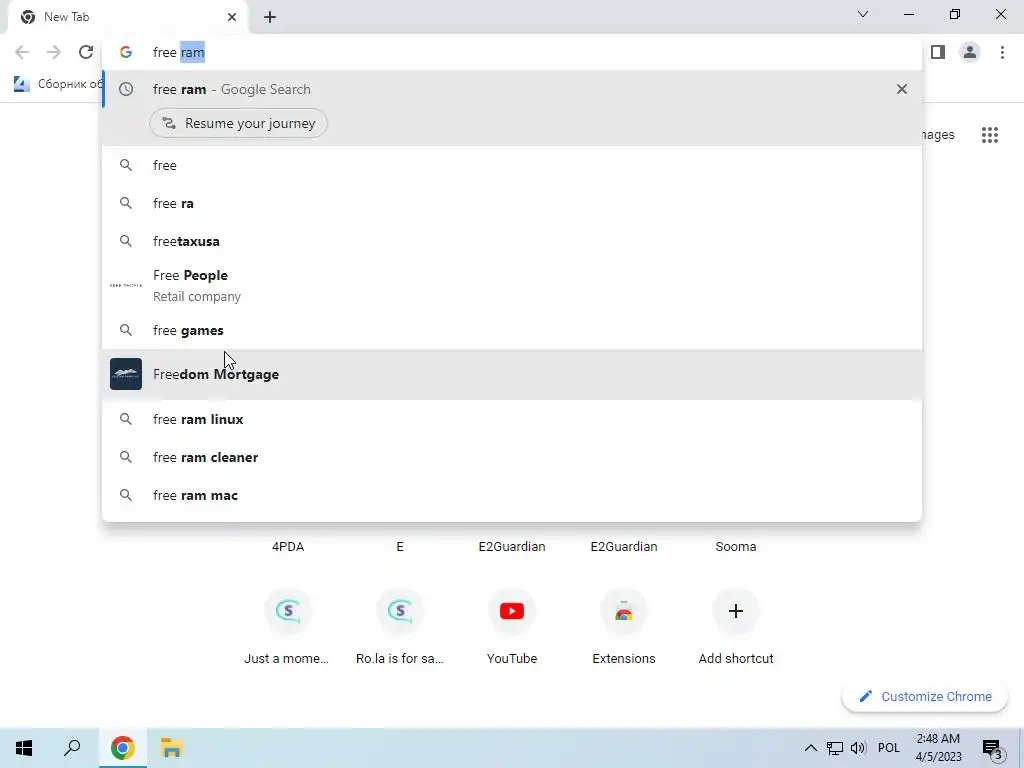Choose the 'free ram linux' suggestion
1024x768 pixels.
[x=512, y=419]
